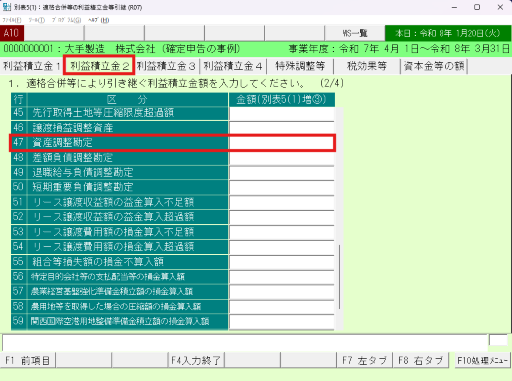The width and height of the screenshot is (512, 381).
Task: Close the 別表5(1) window
Action: [500, 7]
